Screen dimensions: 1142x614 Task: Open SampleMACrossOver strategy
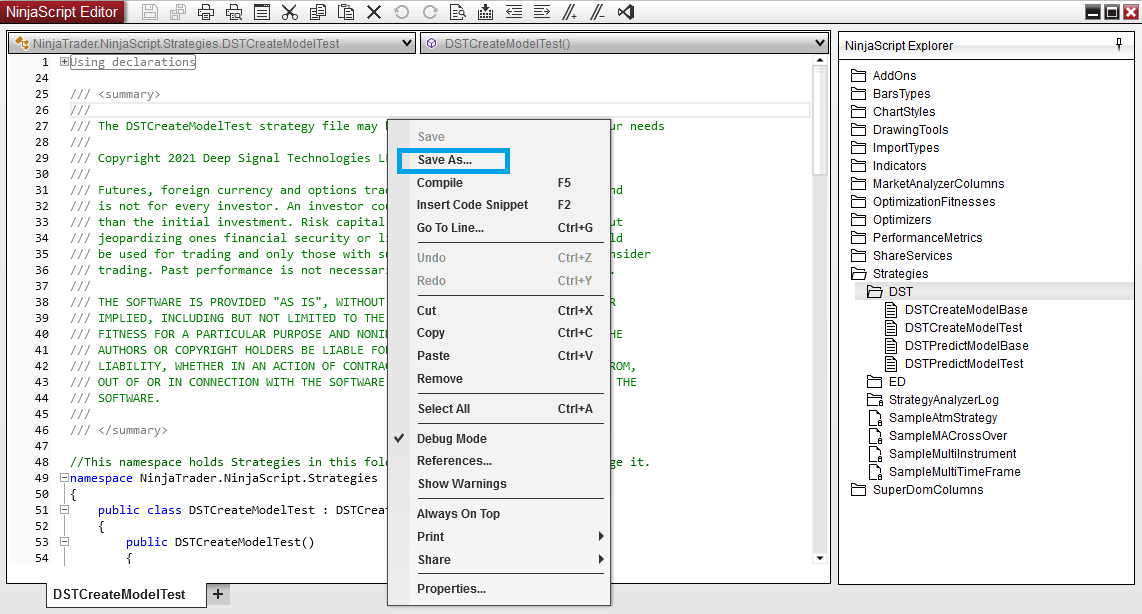coord(948,436)
